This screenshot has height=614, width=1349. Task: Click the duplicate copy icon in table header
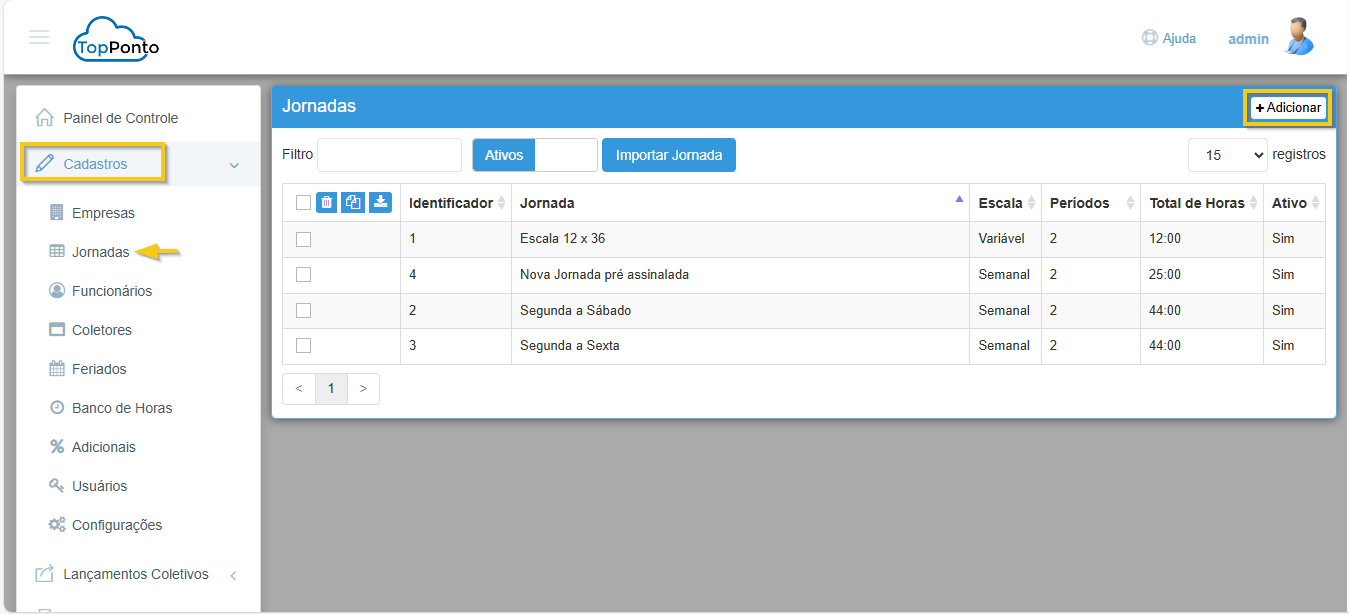[353, 202]
